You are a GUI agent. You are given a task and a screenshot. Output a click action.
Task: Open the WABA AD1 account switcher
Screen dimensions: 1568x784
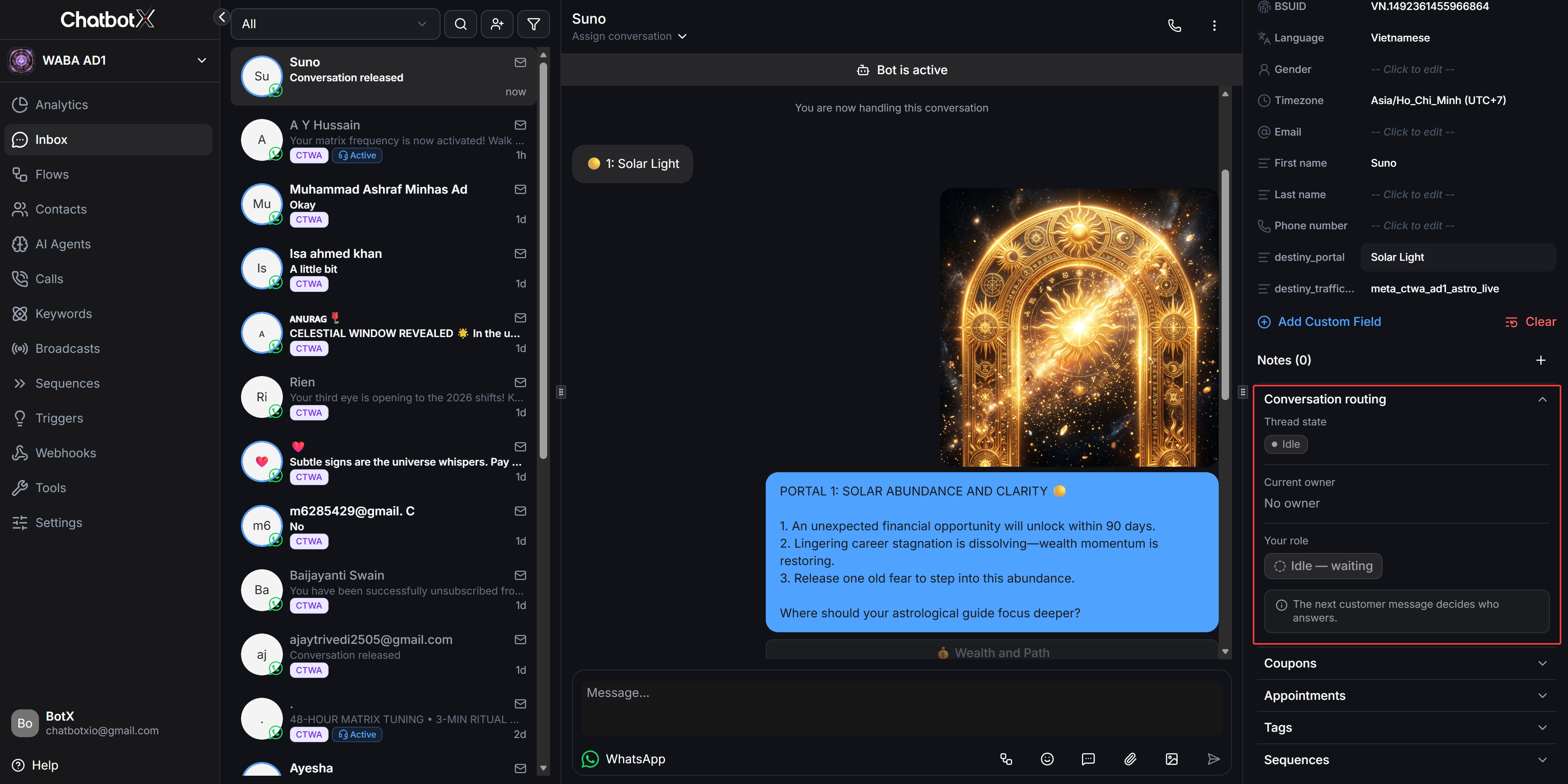[x=110, y=60]
